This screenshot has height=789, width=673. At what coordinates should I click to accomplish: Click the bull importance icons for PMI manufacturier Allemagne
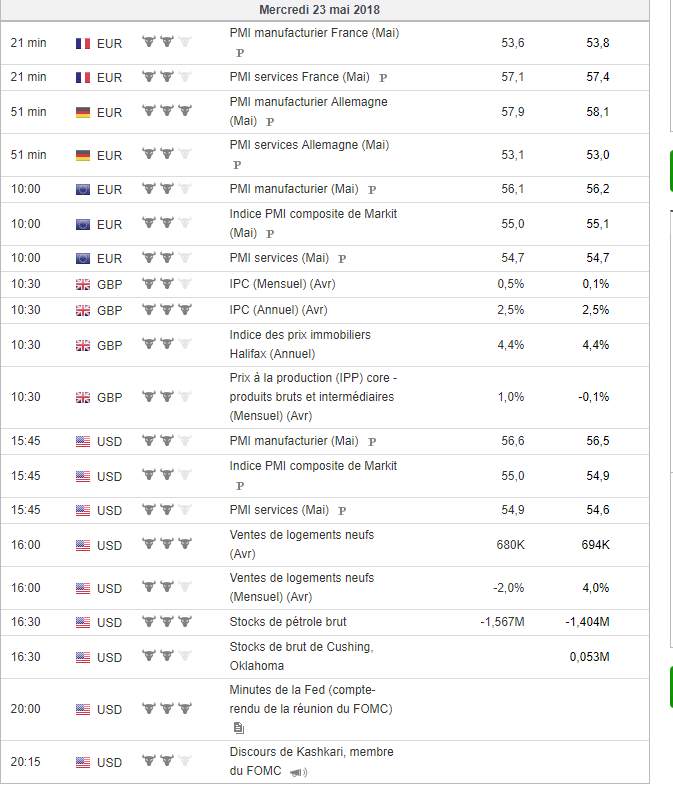(167, 110)
